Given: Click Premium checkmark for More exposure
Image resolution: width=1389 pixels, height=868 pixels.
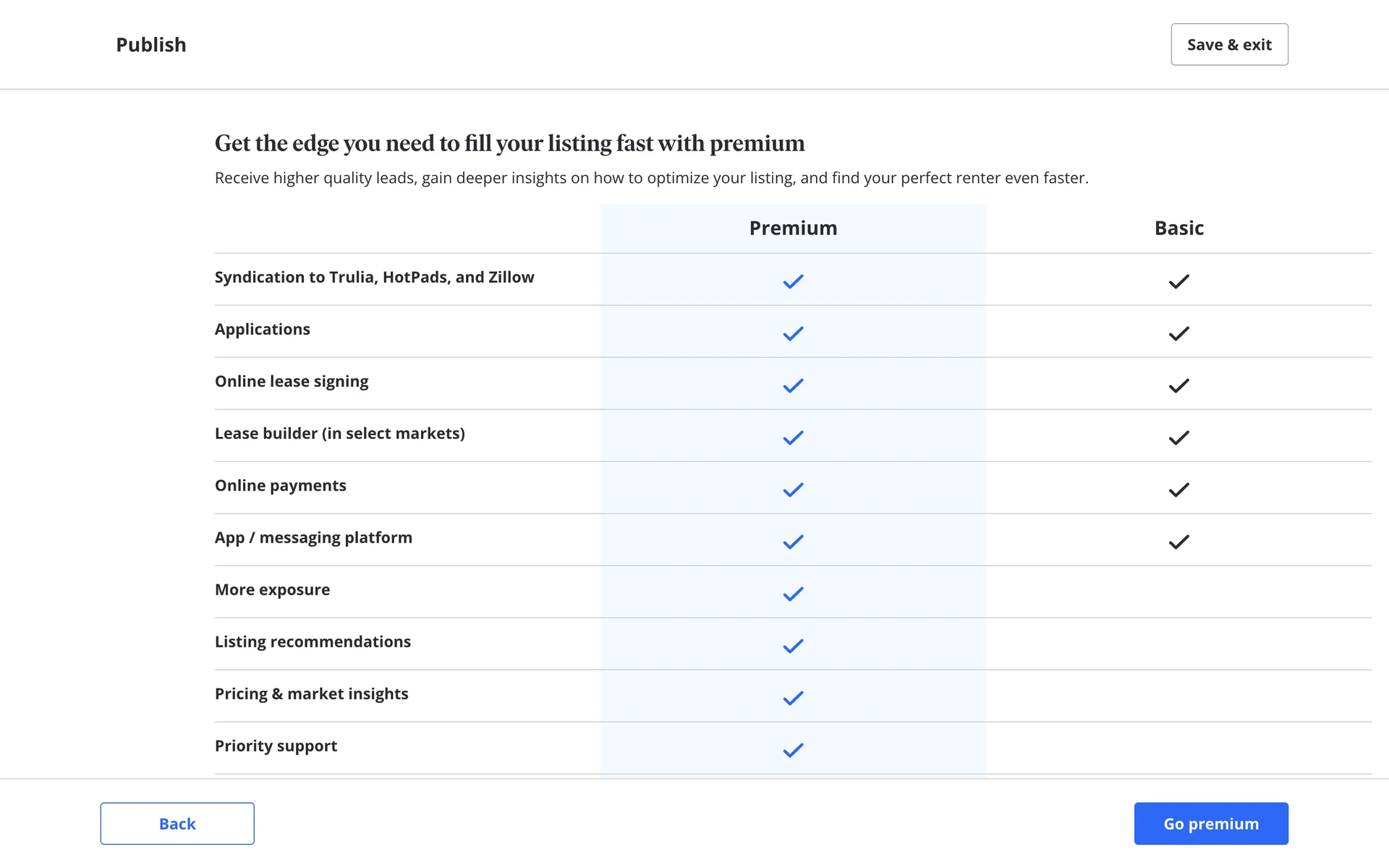Looking at the screenshot, I should [793, 594].
